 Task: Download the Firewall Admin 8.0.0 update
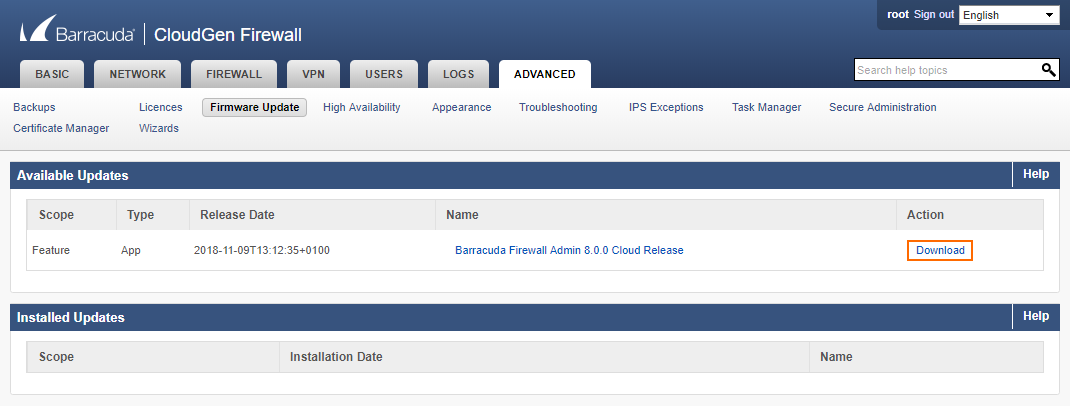940,250
